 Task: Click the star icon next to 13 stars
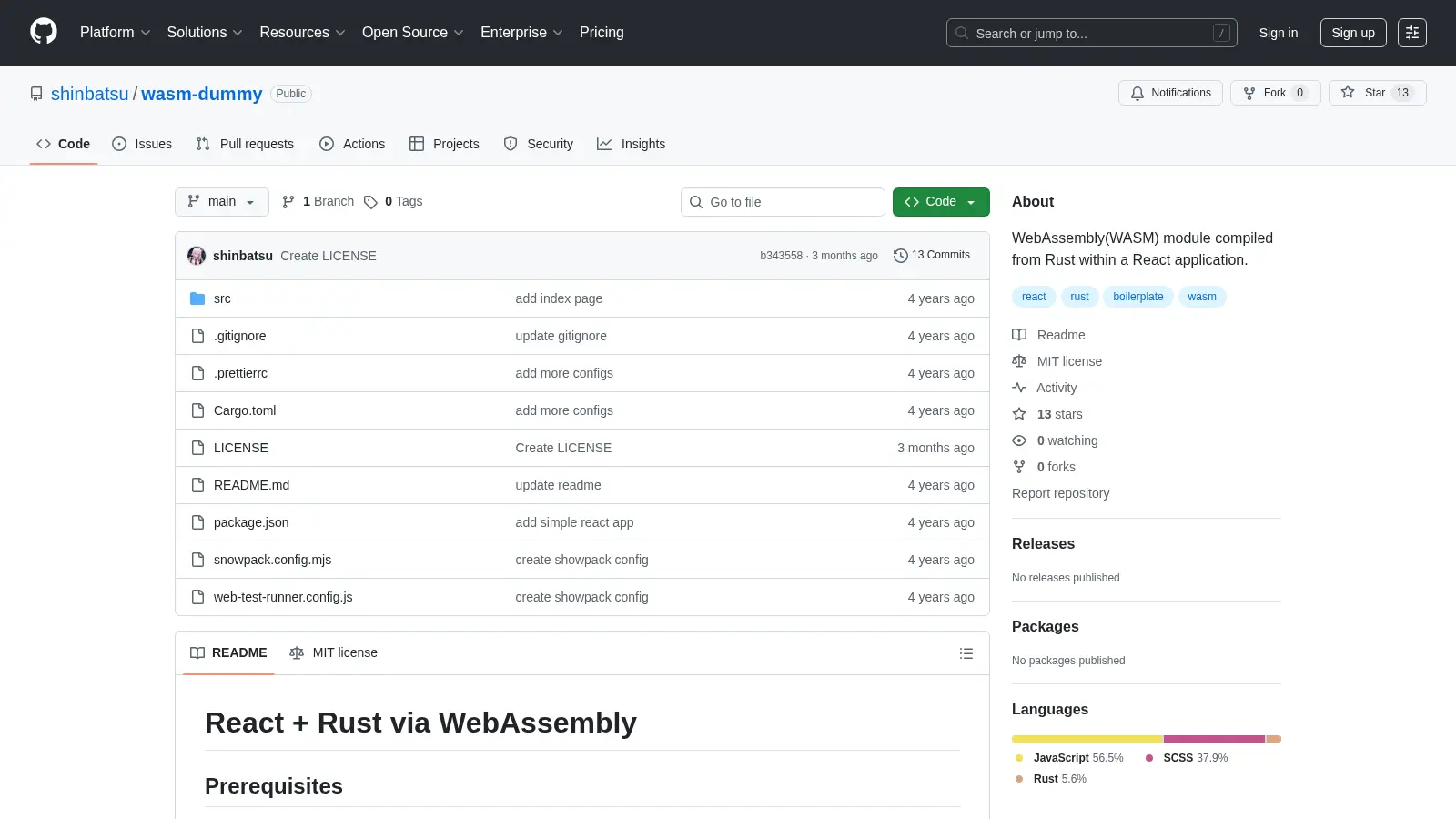tap(1019, 414)
